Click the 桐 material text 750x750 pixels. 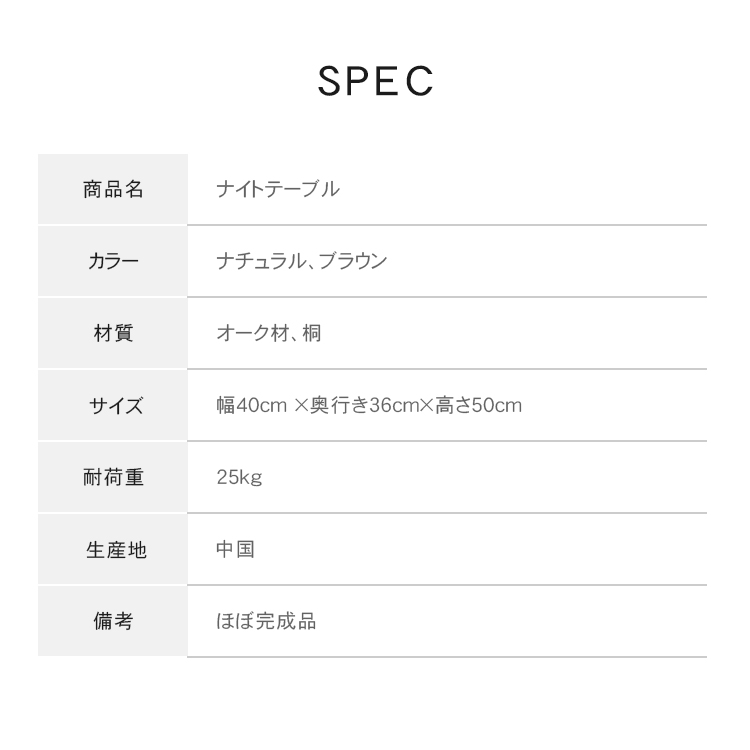pos(312,333)
